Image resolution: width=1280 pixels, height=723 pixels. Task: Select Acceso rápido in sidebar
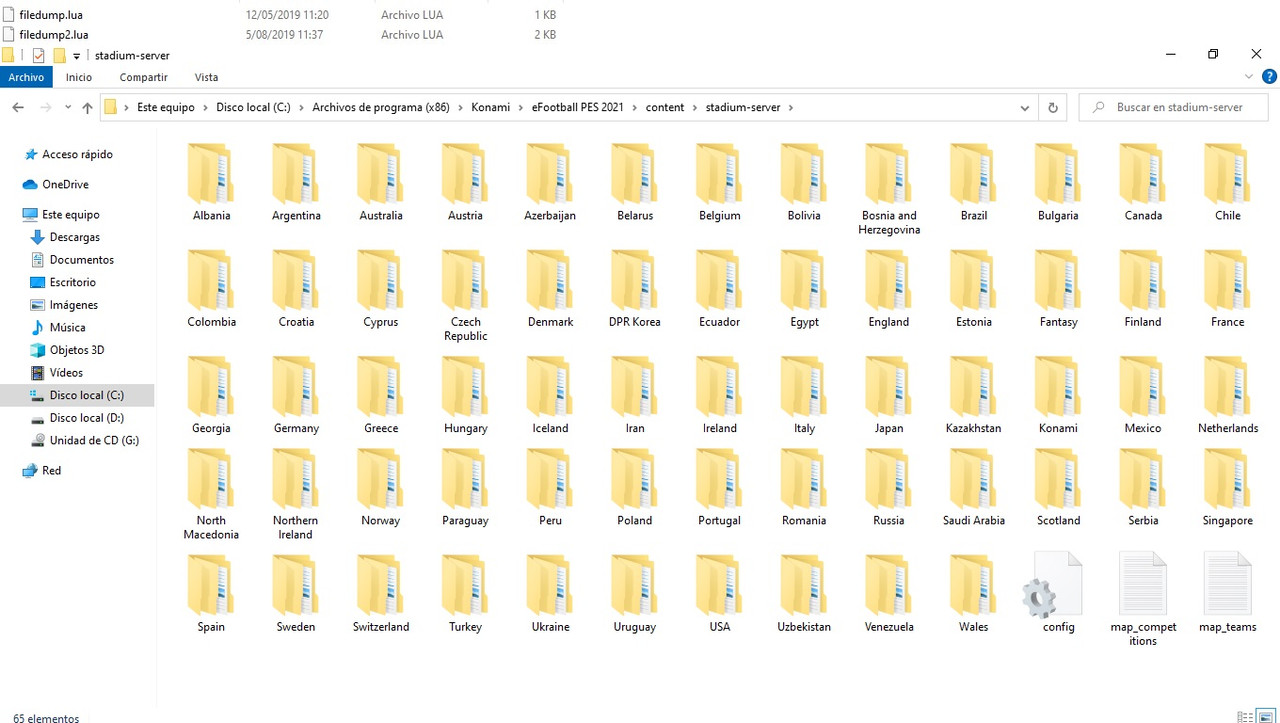pyautogui.click(x=68, y=154)
